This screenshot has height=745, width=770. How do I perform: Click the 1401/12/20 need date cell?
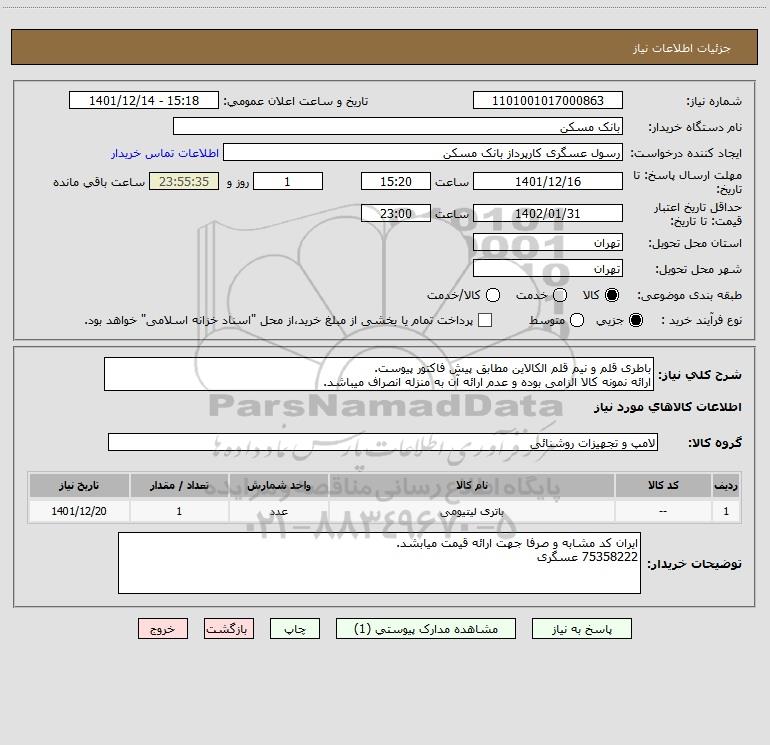coord(79,511)
